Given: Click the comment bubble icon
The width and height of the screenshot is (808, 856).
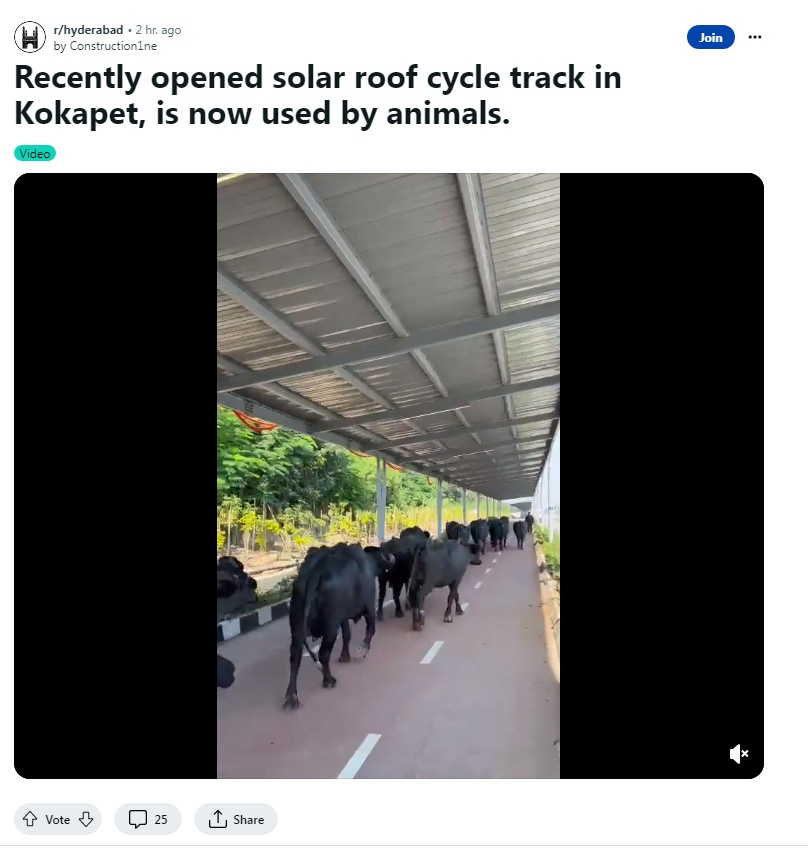Looking at the screenshot, I should (x=138, y=819).
